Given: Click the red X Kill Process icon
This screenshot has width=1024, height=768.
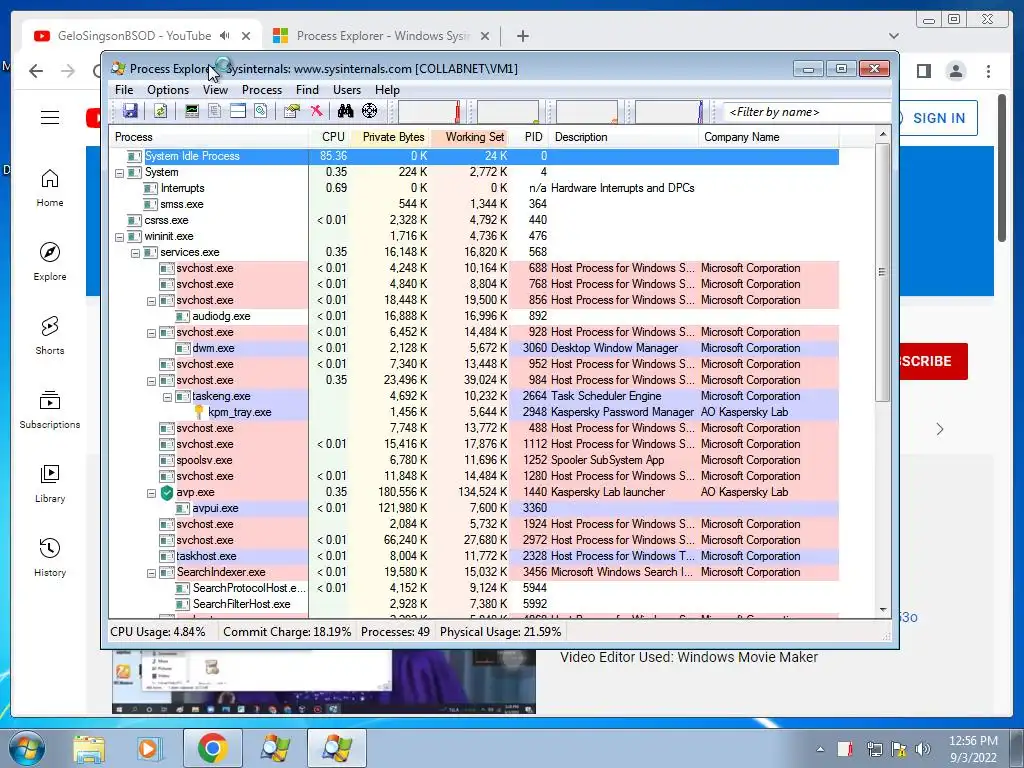Looking at the screenshot, I should point(316,111).
